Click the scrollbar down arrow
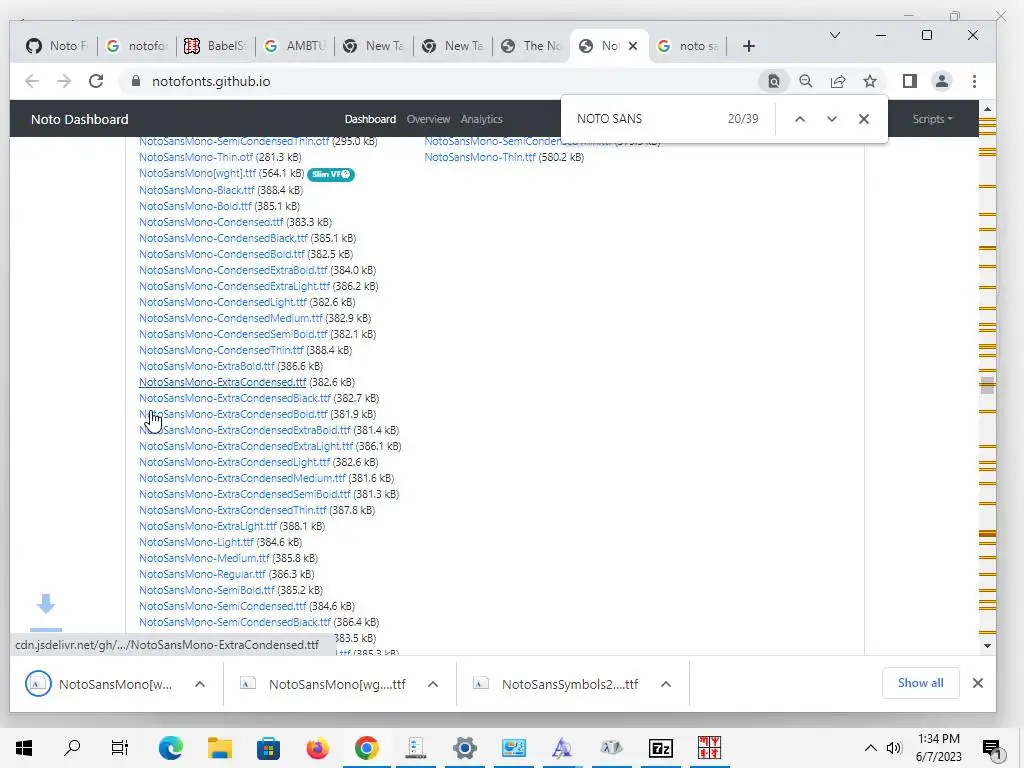 point(987,646)
